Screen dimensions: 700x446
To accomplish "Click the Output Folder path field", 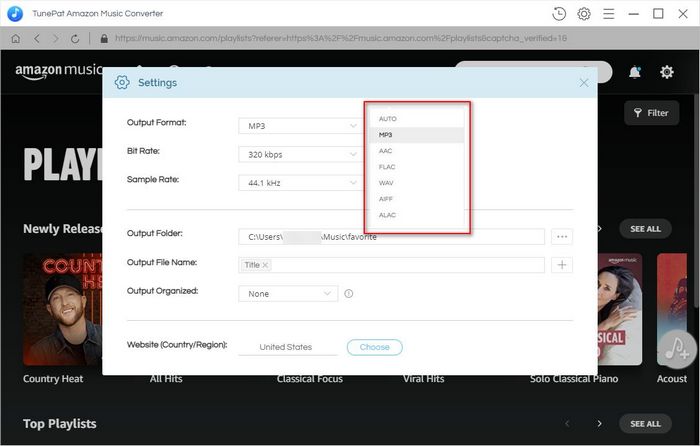I will tap(392, 237).
